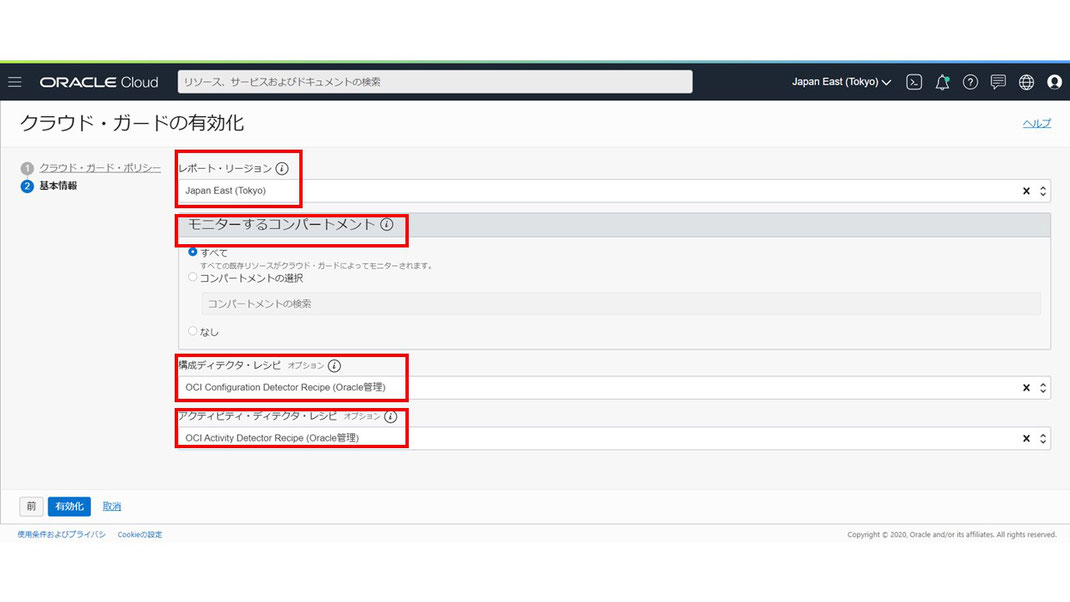Select the なし radio option

[193, 331]
